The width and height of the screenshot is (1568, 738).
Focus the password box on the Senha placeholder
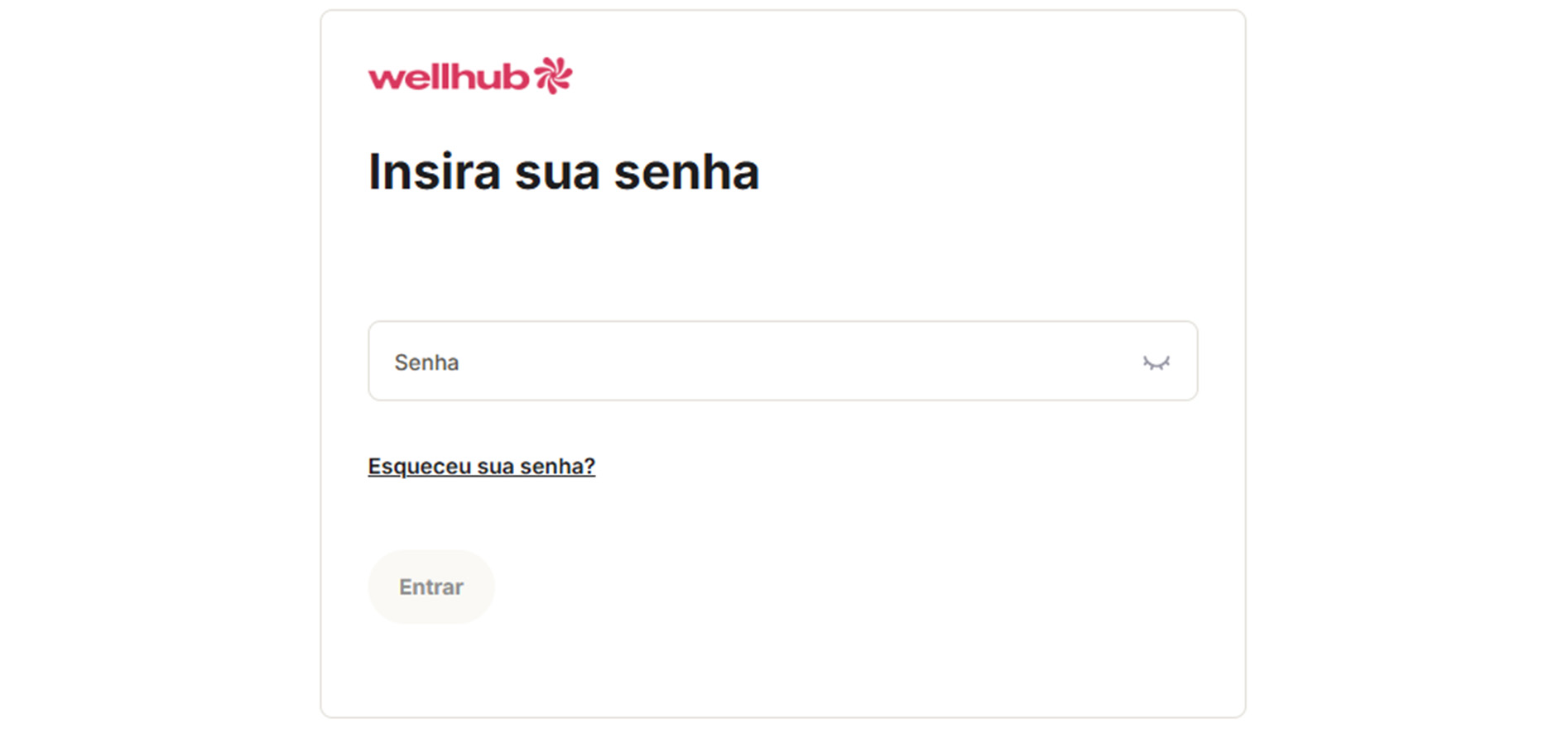(427, 362)
